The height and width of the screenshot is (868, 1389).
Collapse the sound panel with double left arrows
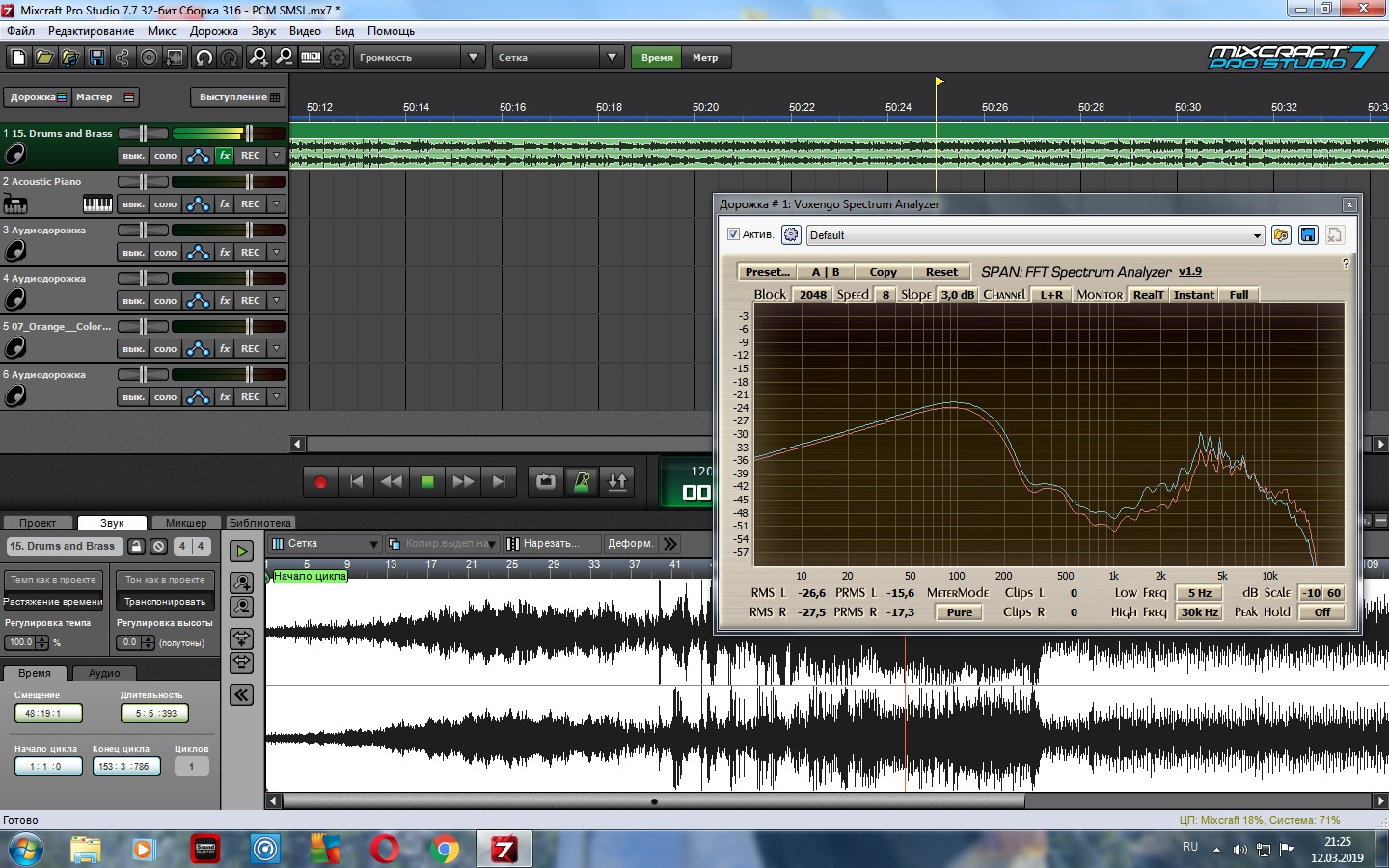point(241,694)
